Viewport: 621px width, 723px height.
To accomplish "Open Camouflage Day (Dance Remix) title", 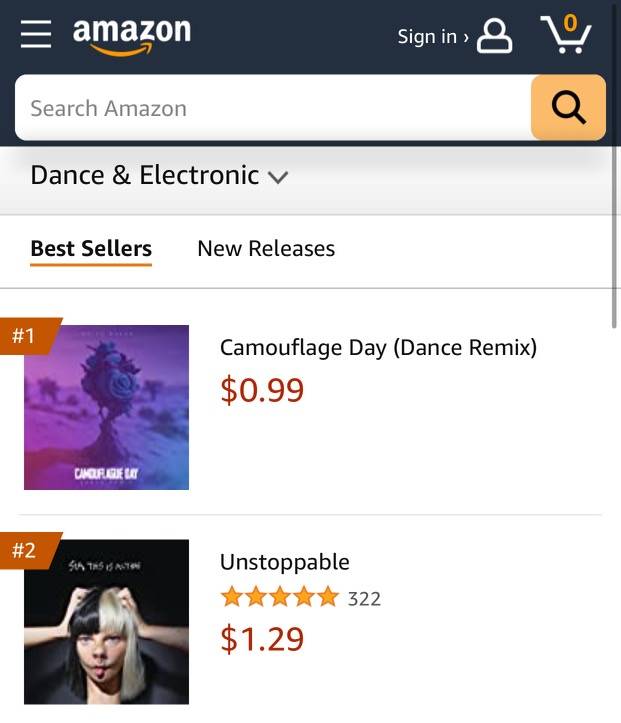I will point(379,347).
